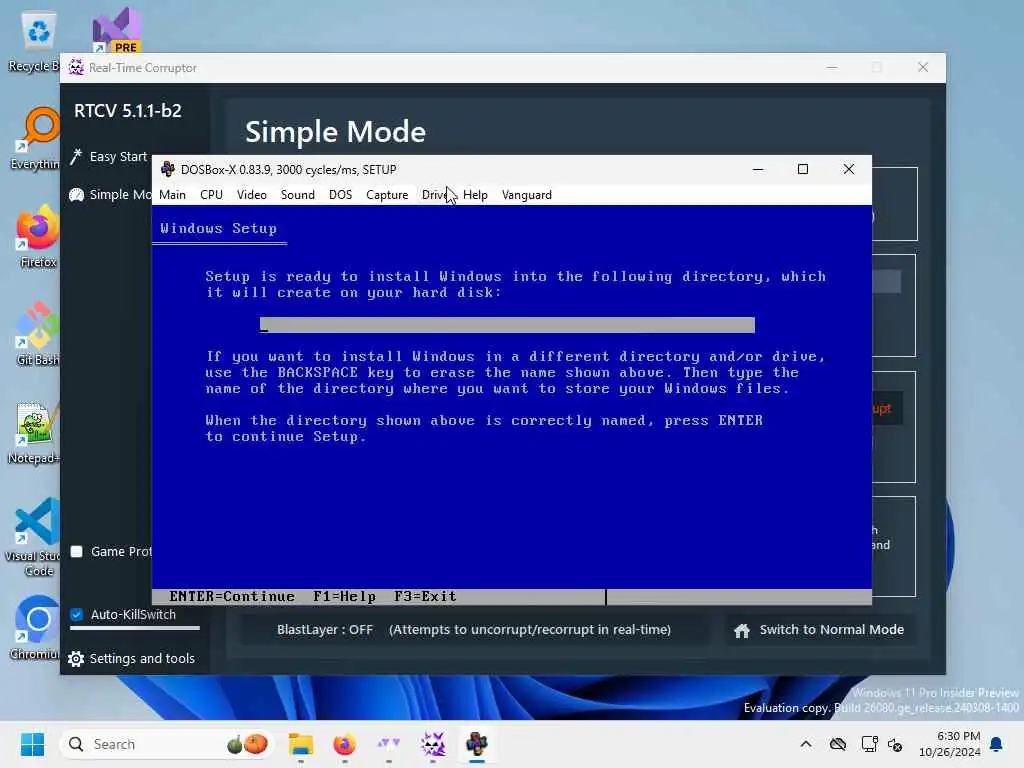This screenshot has width=1024, height=768.
Task: Open the Git Bash desktop shortcut
Action: coord(38,334)
